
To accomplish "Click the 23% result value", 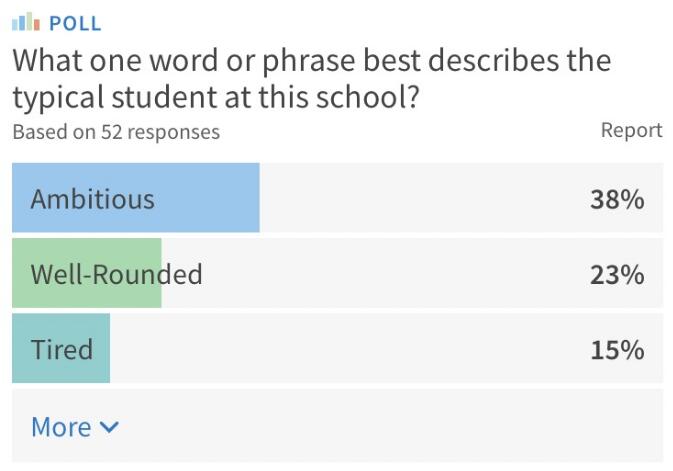I will tap(616, 273).
